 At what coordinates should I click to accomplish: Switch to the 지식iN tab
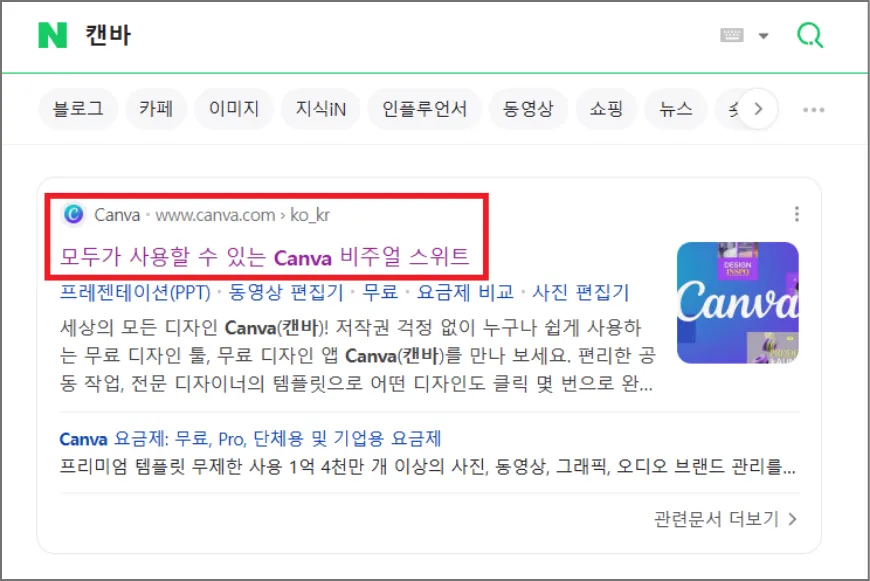click(x=321, y=109)
